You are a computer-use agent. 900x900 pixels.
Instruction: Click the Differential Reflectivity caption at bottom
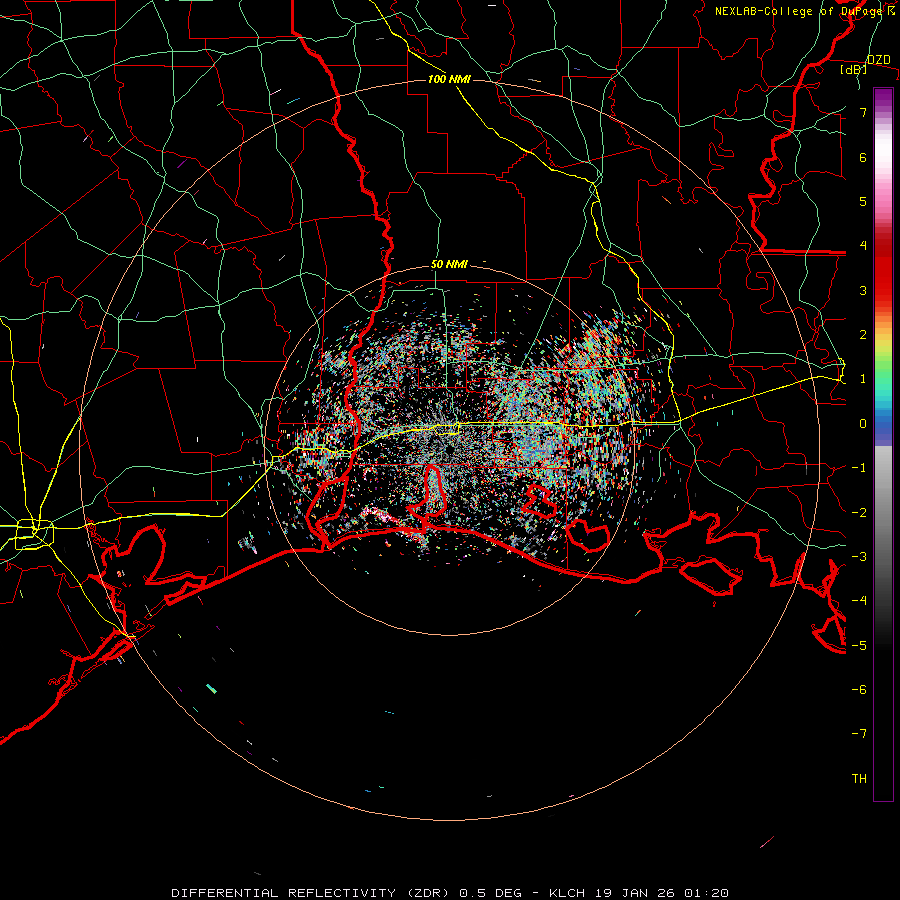point(450,893)
